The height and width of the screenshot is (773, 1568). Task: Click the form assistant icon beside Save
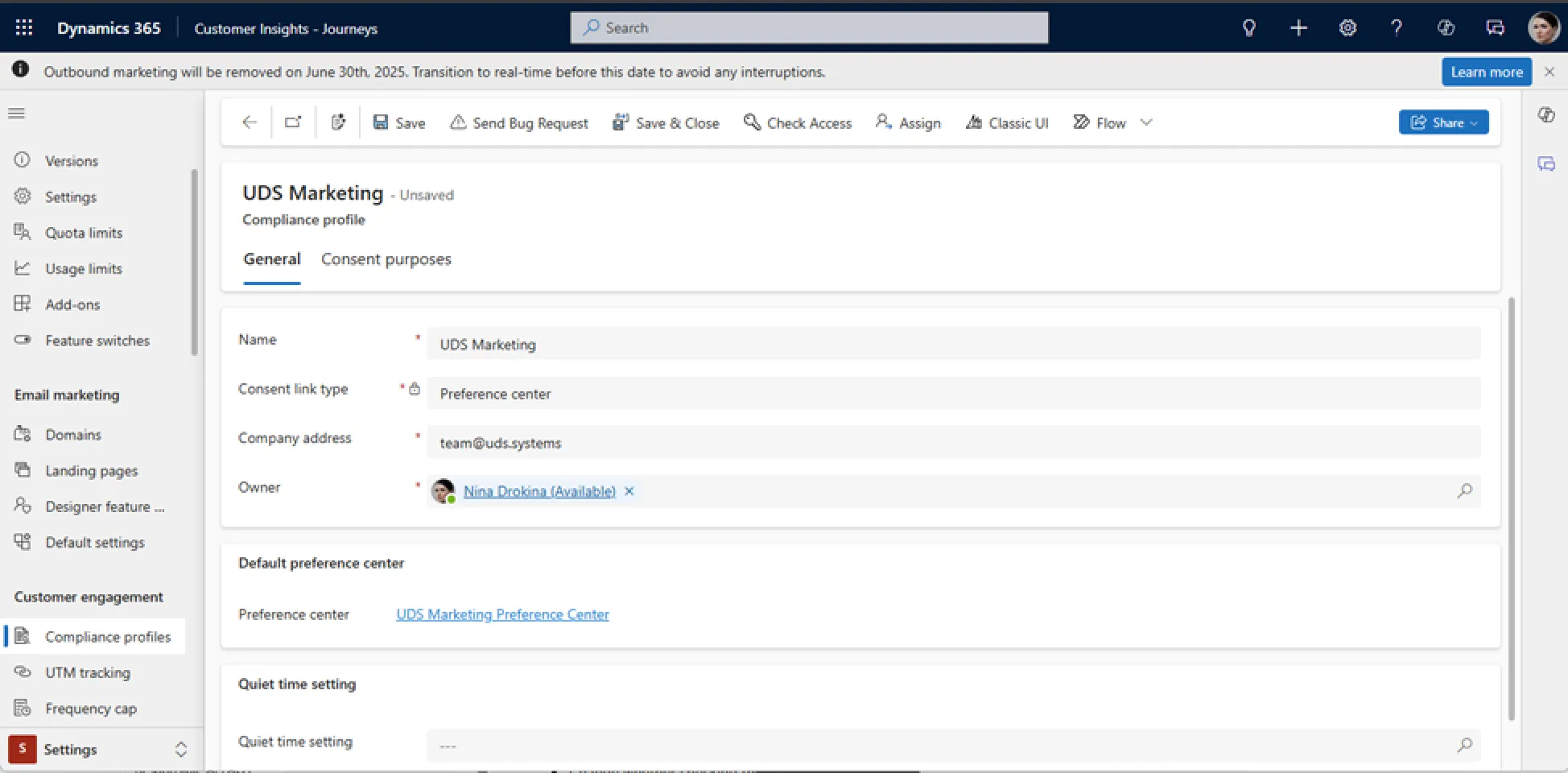point(338,122)
